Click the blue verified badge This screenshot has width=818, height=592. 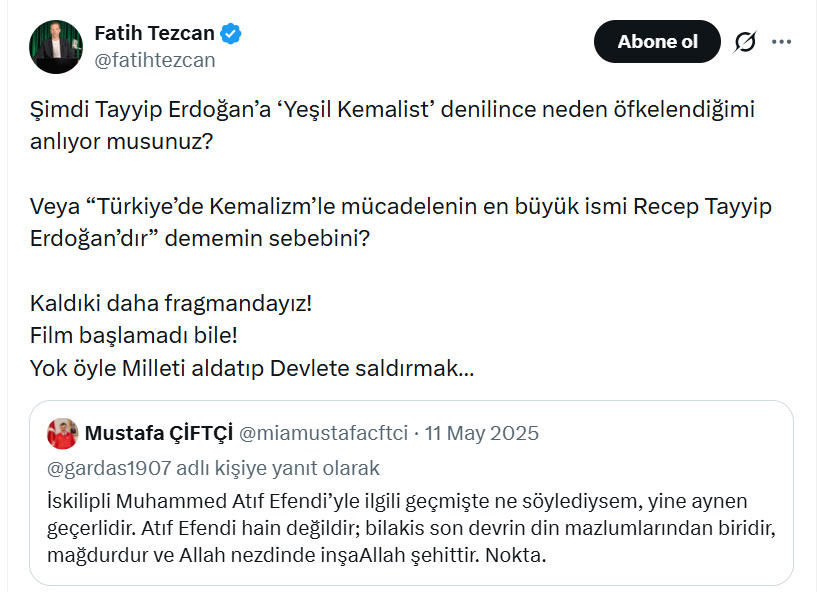point(231,34)
